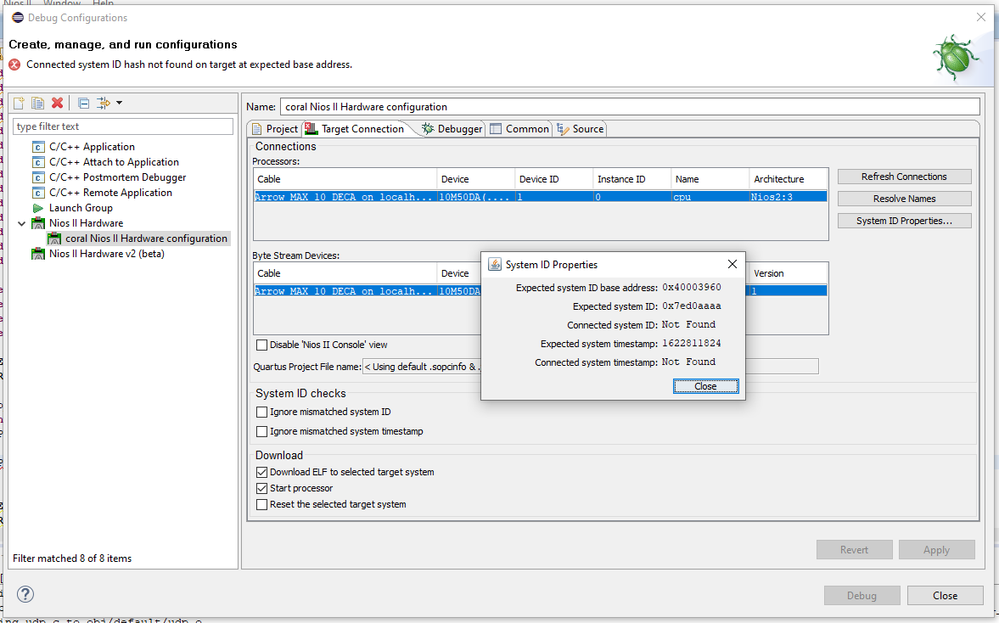Image resolution: width=999 pixels, height=623 pixels.
Task: Select C/C++ Application in the tree
Action: tap(92, 147)
